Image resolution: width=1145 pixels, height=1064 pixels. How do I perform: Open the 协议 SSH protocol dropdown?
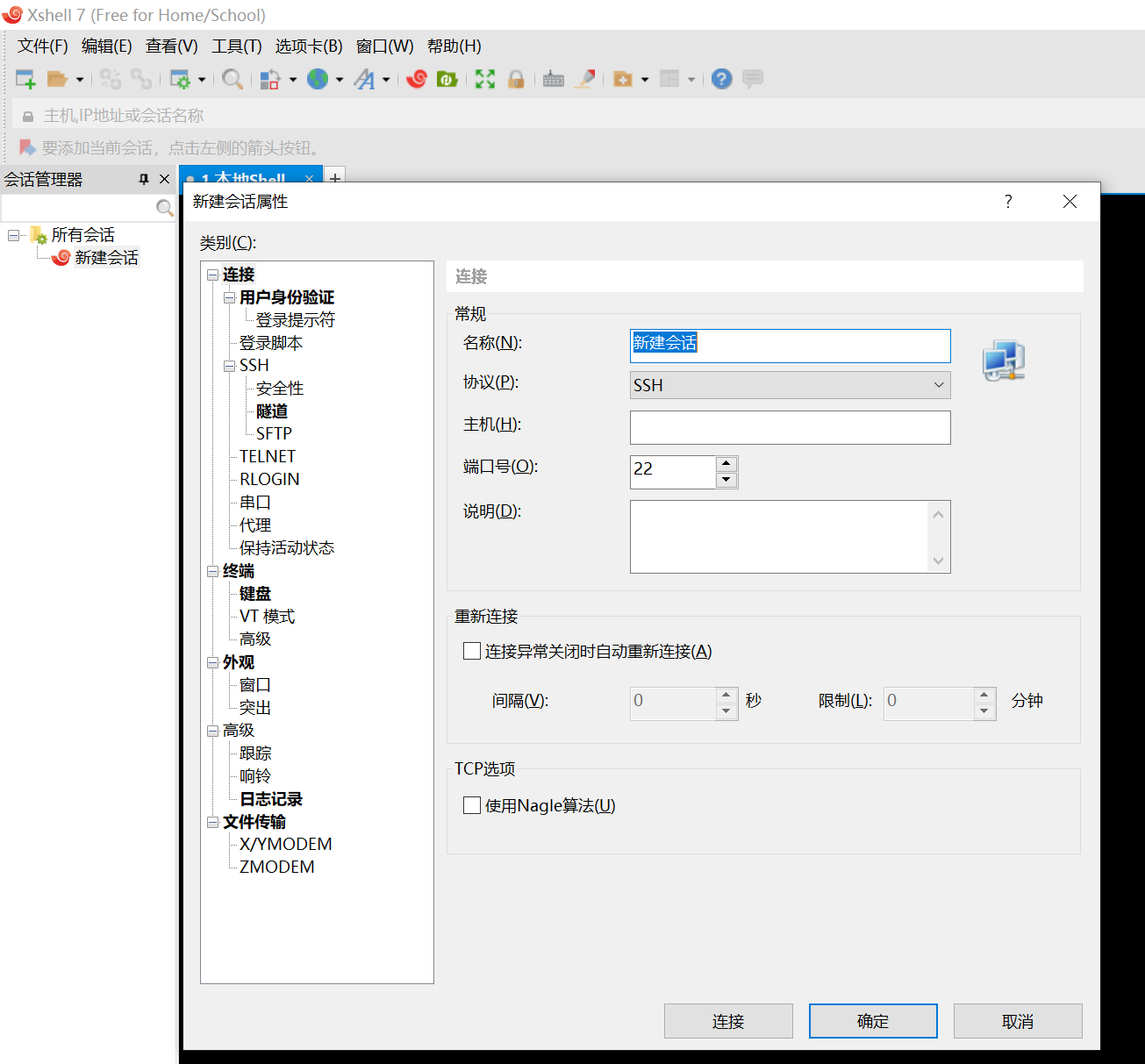(x=791, y=385)
